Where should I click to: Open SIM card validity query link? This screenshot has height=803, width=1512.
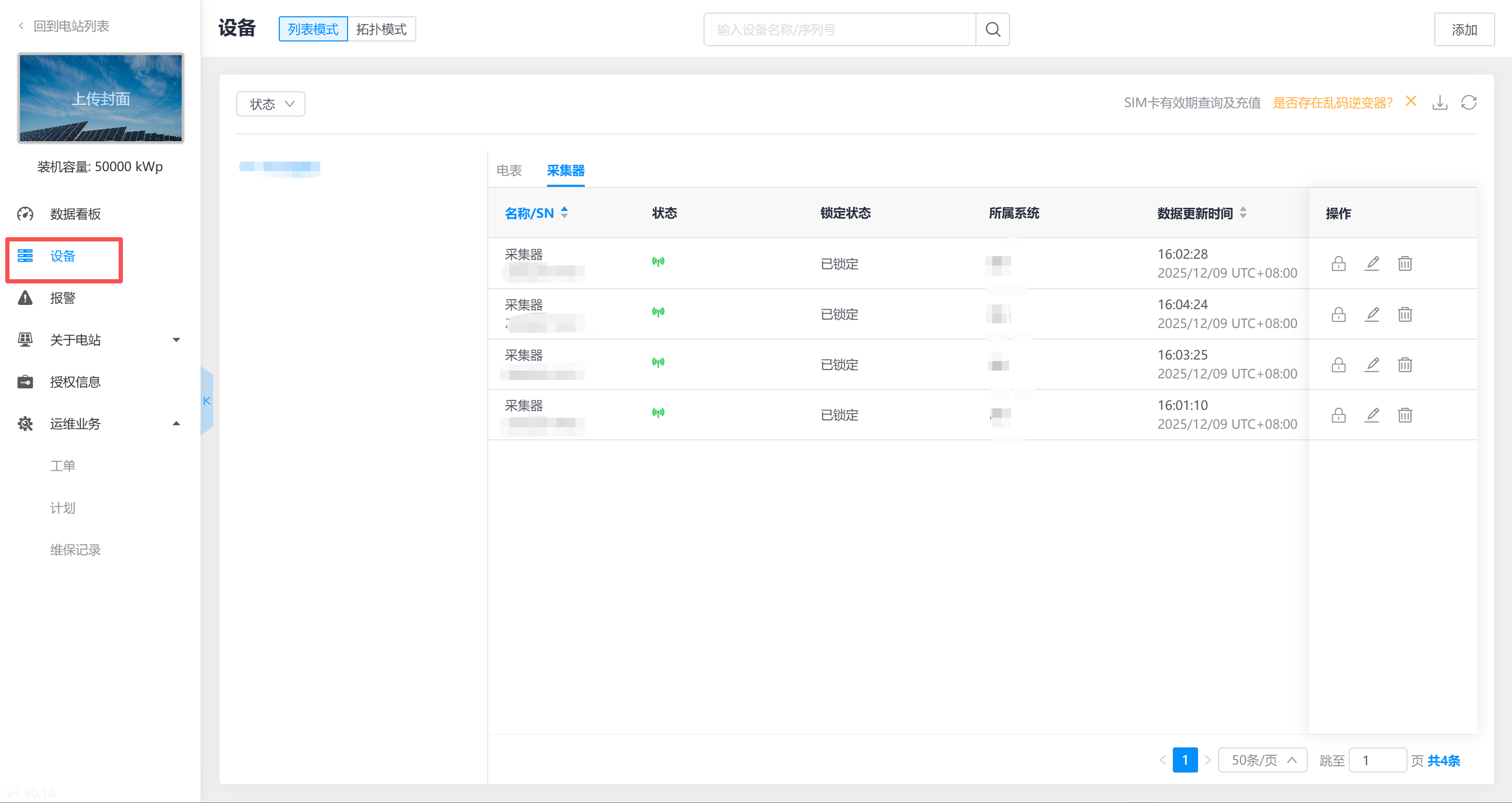click(x=1192, y=103)
